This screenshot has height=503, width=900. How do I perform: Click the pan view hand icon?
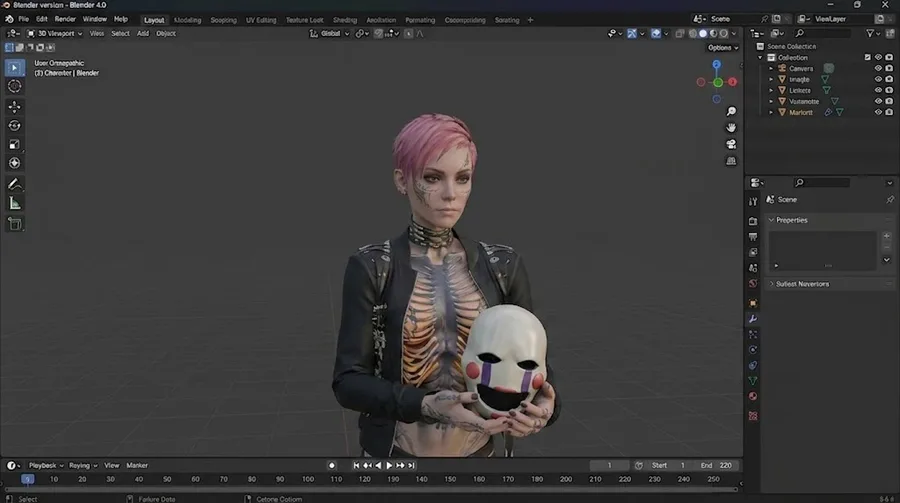pyautogui.click(x=731, y=127)
